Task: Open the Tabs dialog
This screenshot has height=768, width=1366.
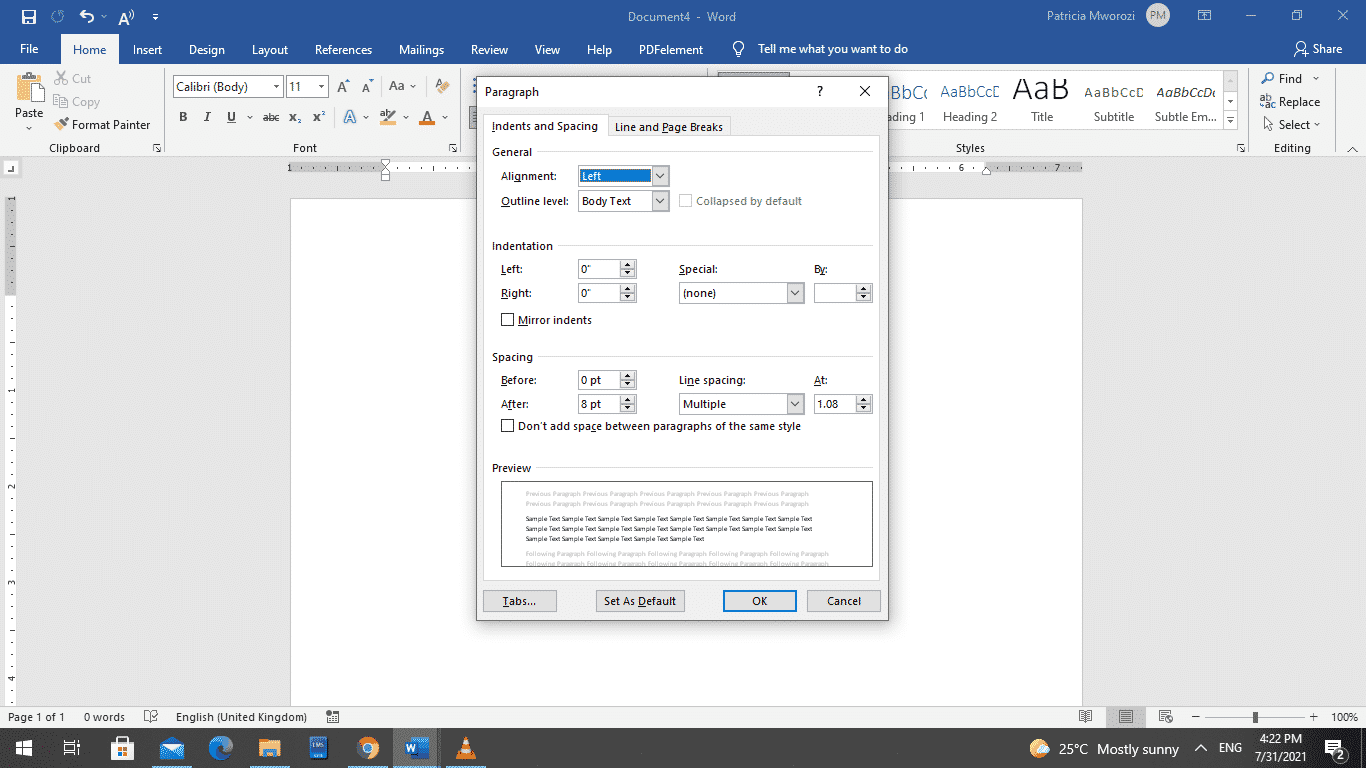Action: pyautogui.click(x=519, y=600)
